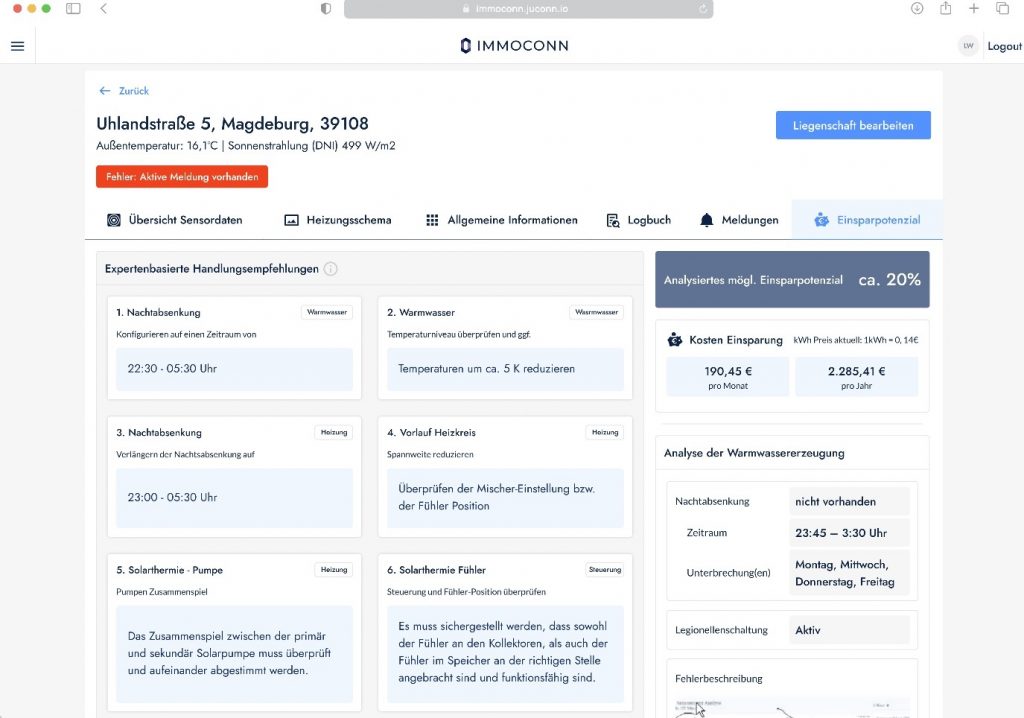The width and height of the screenshot is (1024, 718).
Task: Reload page via address bar icon
Action: pos(703,8)
